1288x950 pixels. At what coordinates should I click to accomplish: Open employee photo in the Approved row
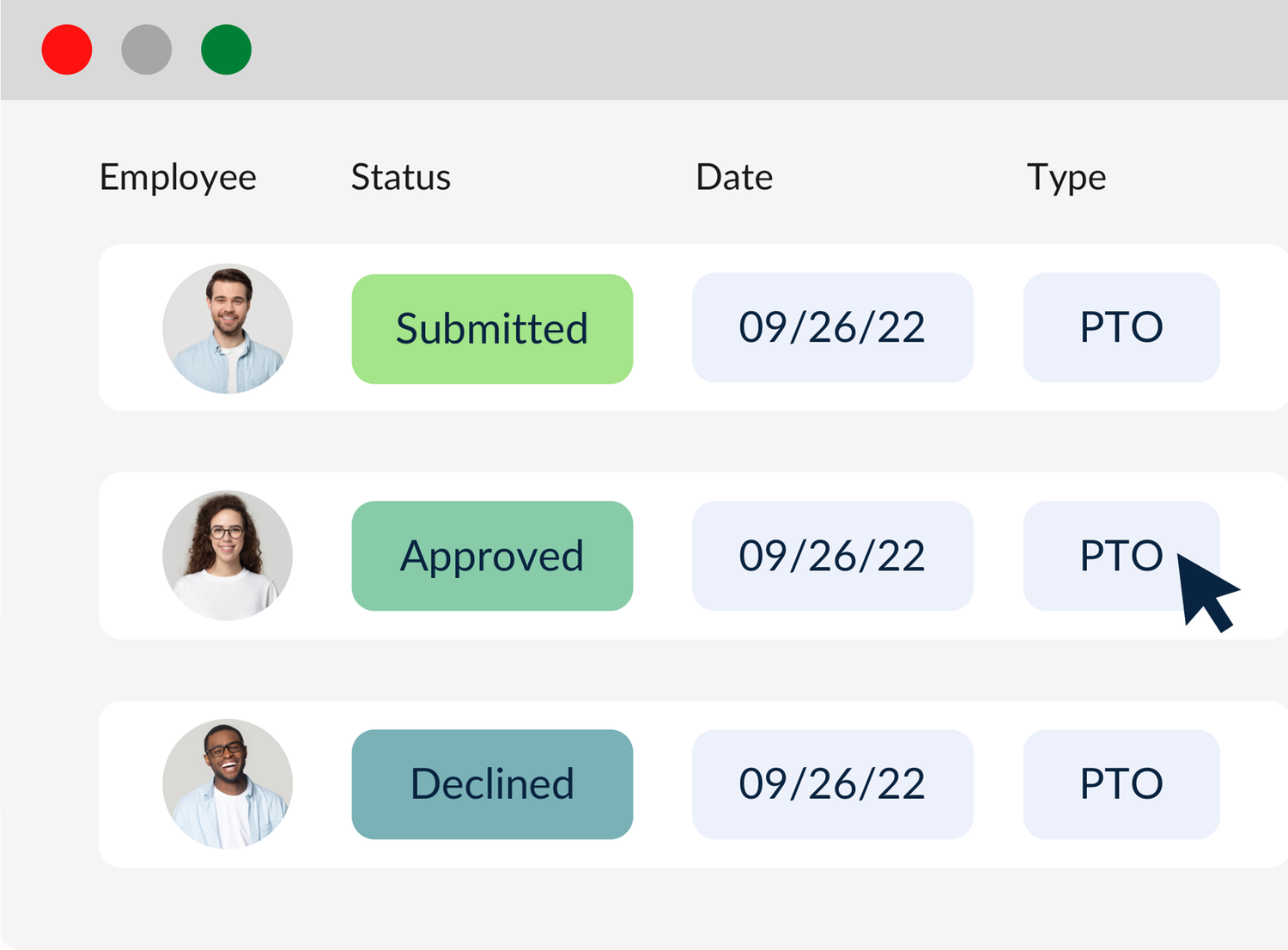point(228,556)
